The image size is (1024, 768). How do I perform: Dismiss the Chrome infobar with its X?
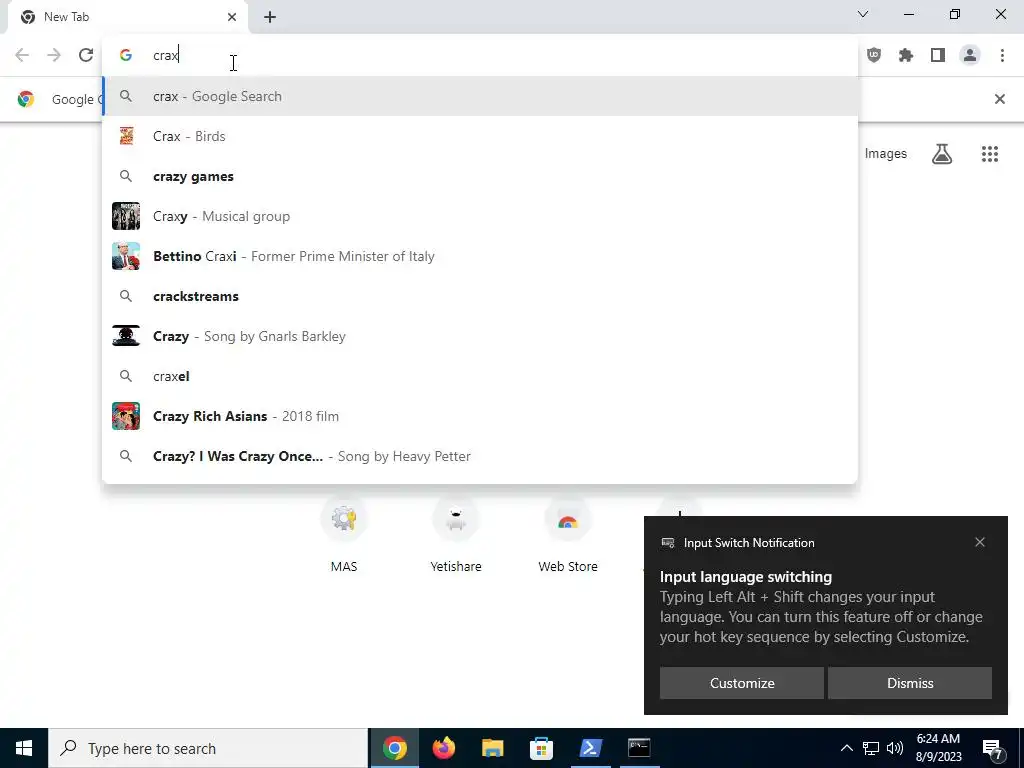pos(999,99)
